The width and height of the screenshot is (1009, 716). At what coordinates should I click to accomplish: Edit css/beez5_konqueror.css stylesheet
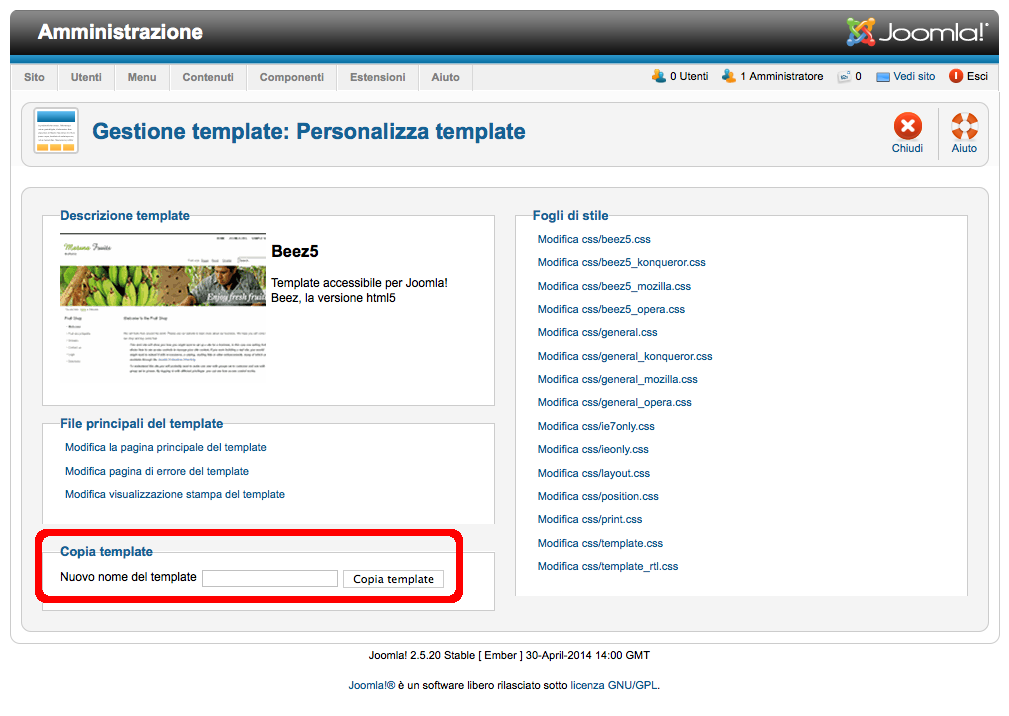(x=622, y=262)
